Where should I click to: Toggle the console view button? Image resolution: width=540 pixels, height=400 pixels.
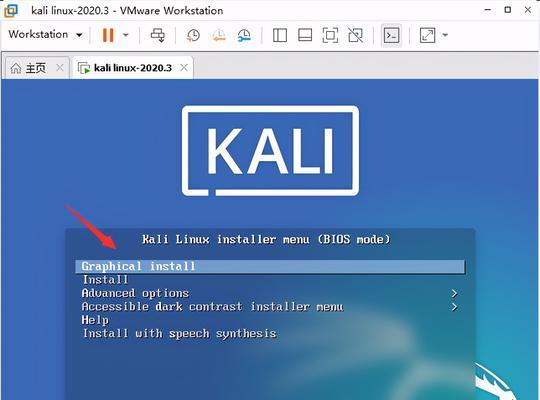tap(392, 35)
